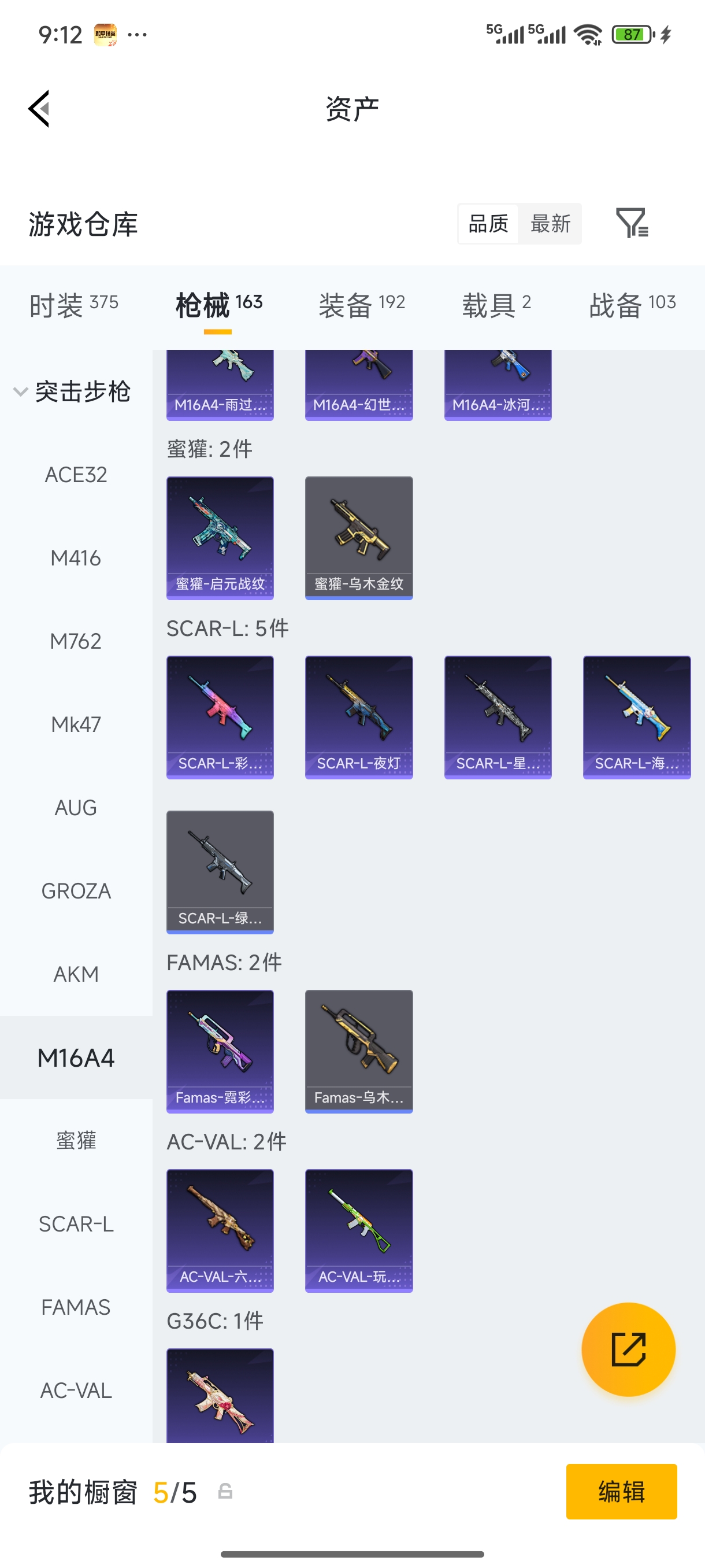Select M416 in the sidebar
705x1568 pixels.
click(76, 557)
